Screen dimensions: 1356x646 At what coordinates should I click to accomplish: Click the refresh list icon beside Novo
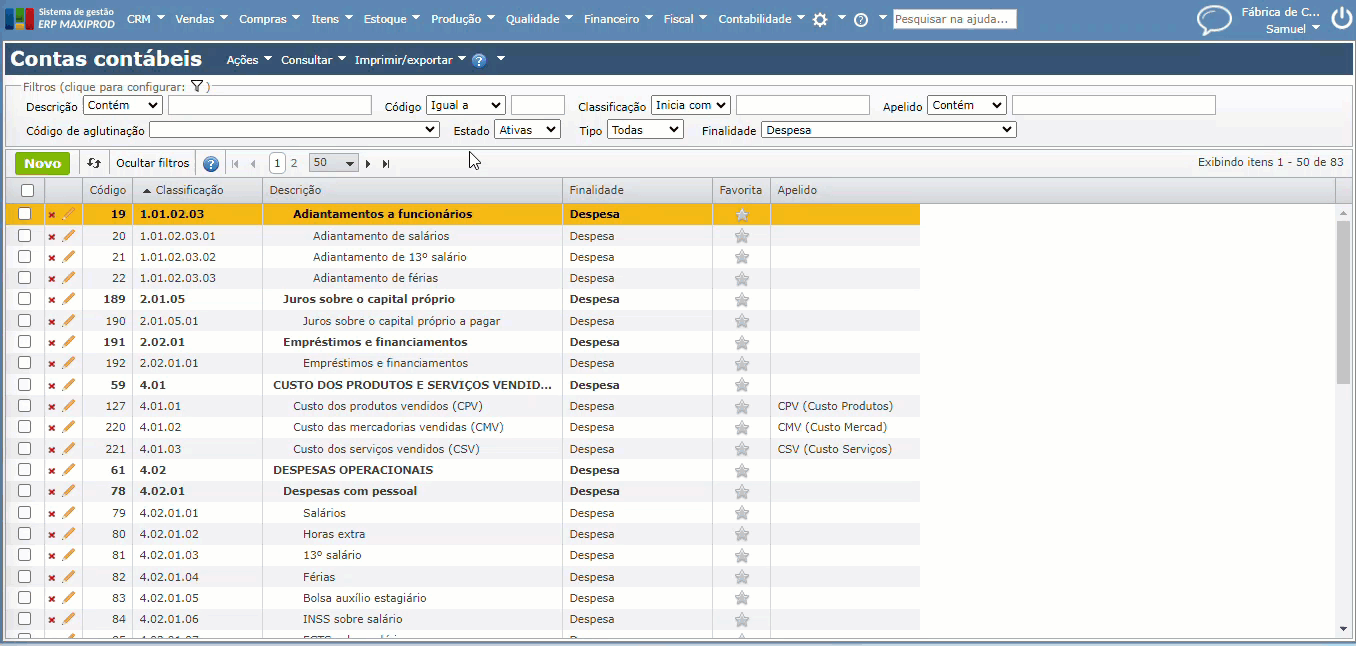[x=94, y=163]
